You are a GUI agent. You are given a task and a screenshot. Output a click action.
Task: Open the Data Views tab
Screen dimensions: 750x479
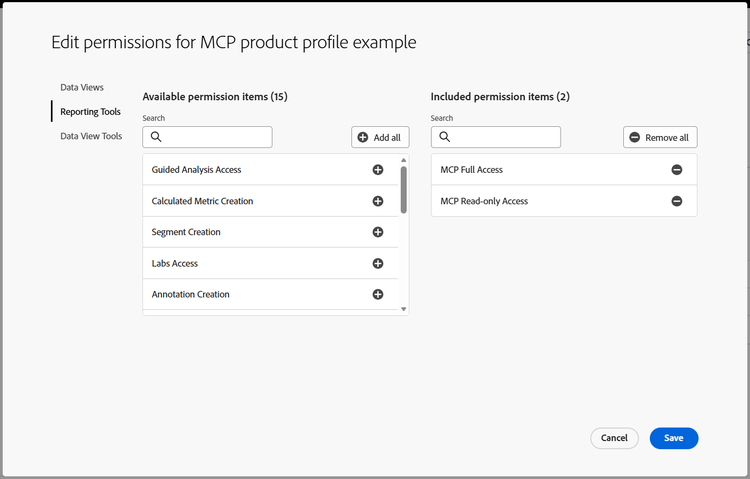pos(82,88)
